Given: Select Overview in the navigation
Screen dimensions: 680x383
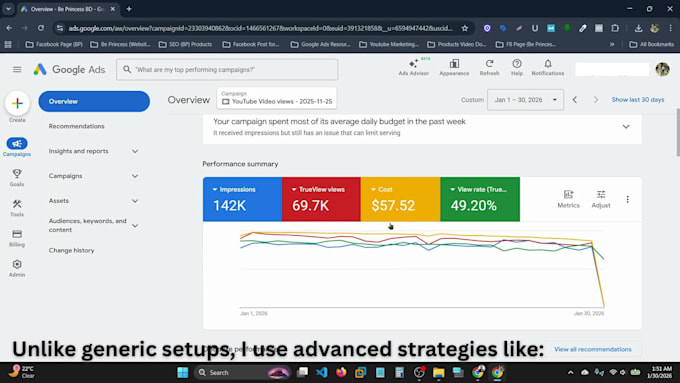Looking at the screenshot, I should coord(94,101).
